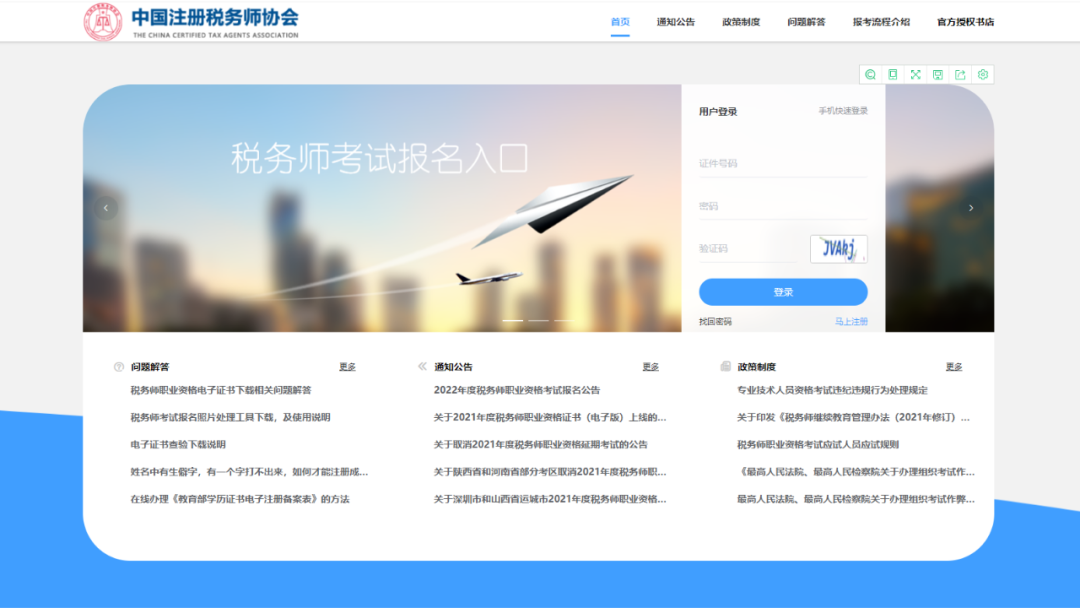Open 关于取消2021年度税务师职业资格延期考试的公告
1080x608 pixels.
pyautogui.click(x=540, y=445)
